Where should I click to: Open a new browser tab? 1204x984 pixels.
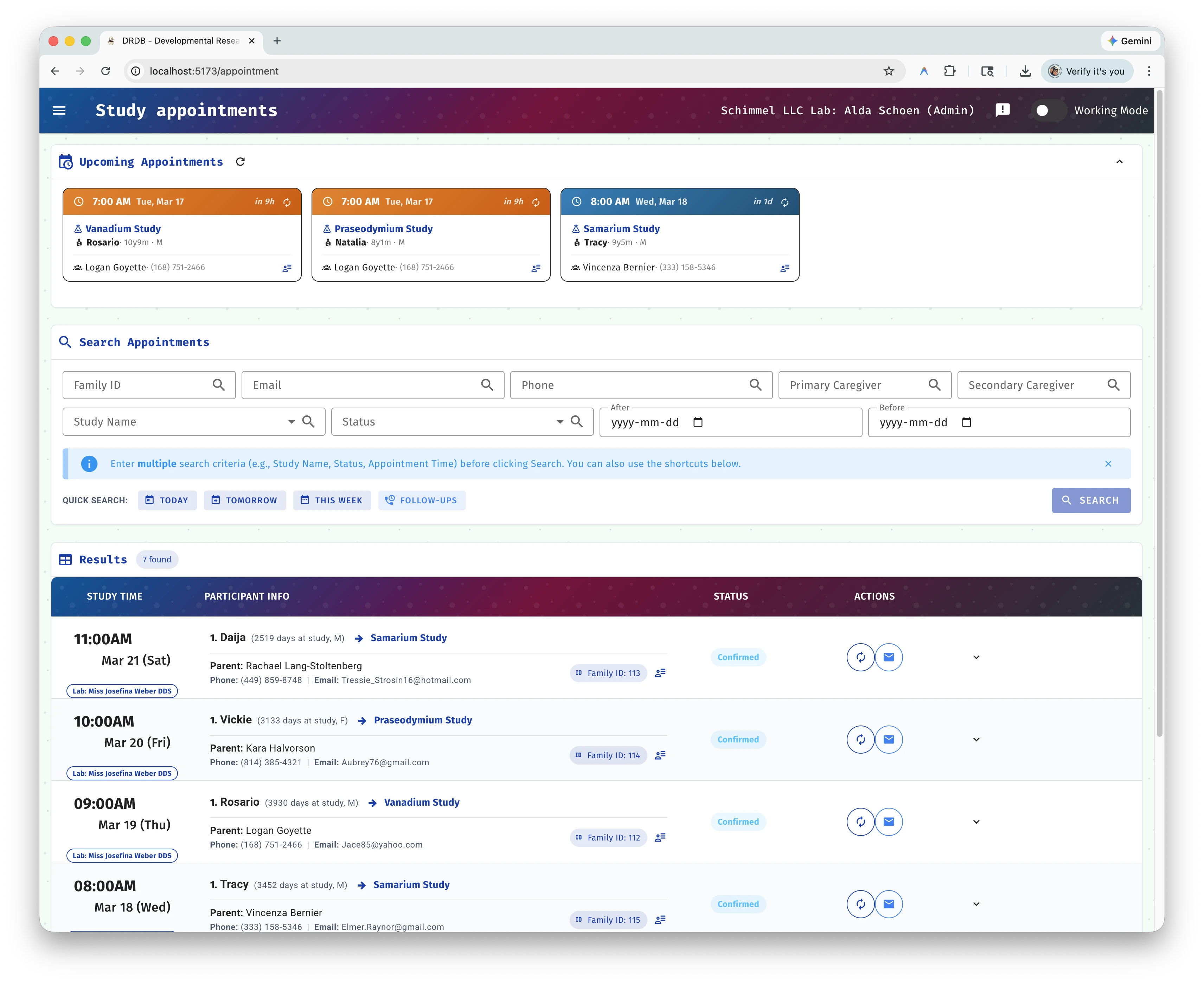point(277,41)
